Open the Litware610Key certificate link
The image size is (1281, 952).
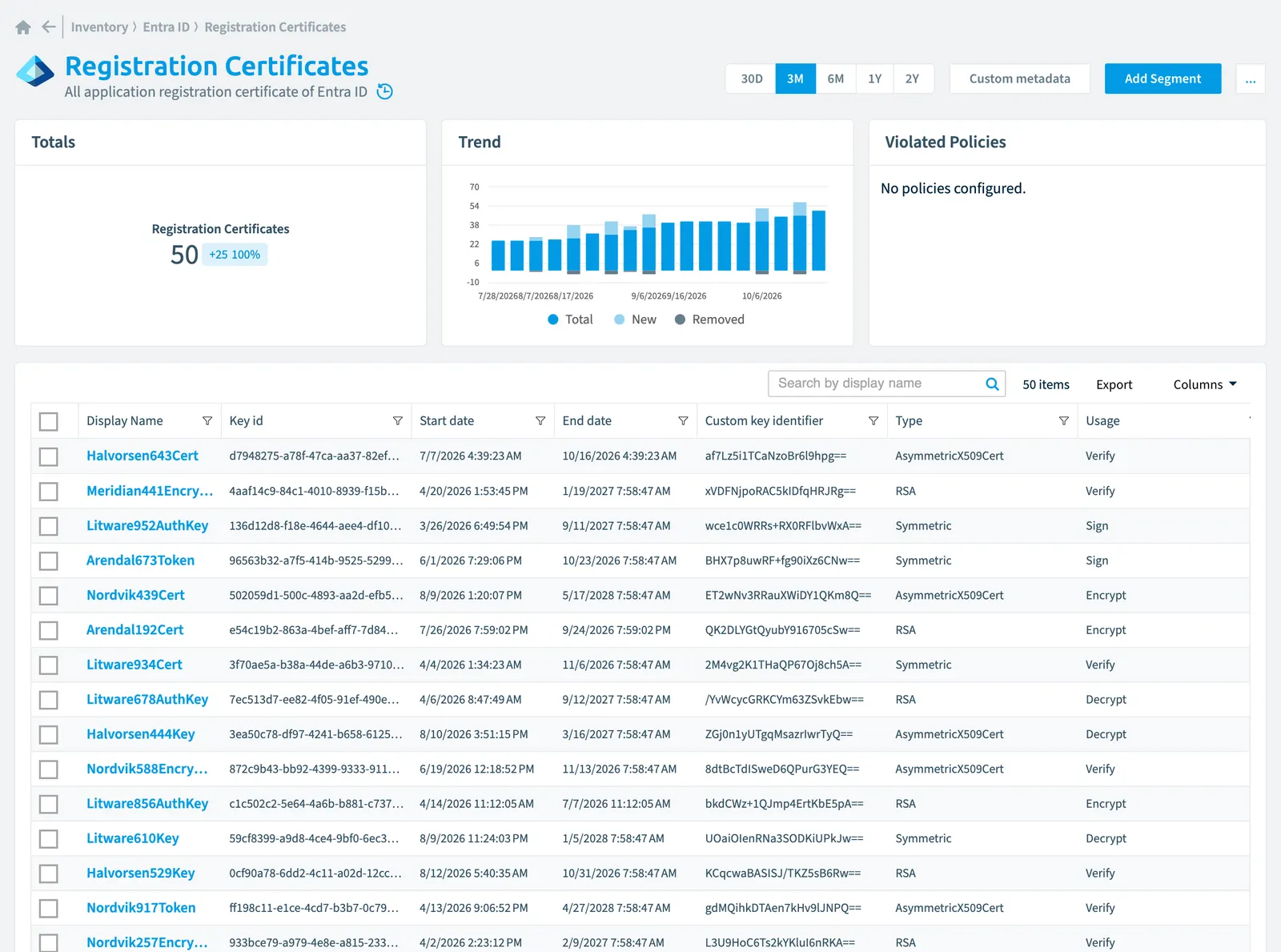pos(133,838)
